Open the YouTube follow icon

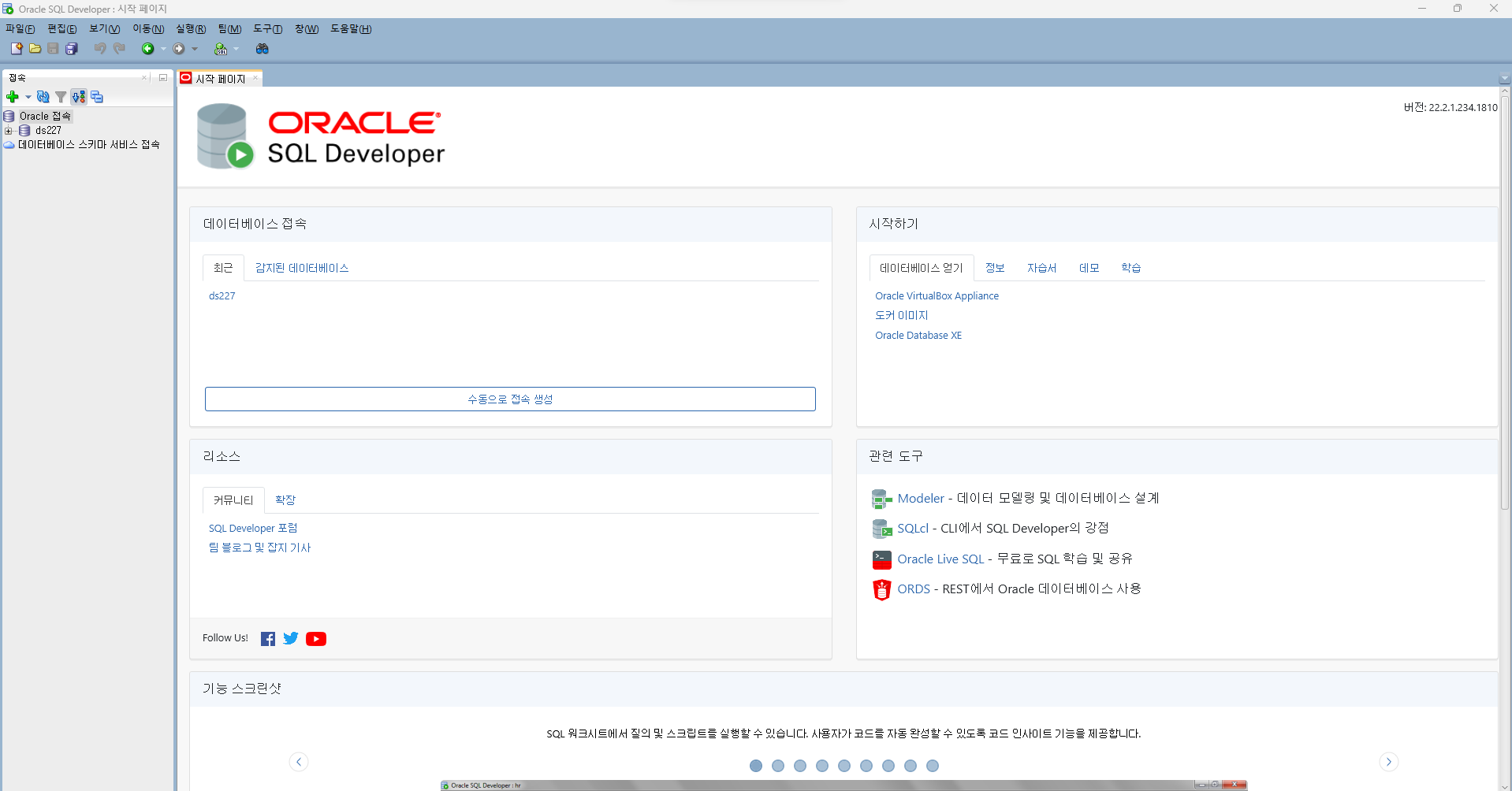316,639
